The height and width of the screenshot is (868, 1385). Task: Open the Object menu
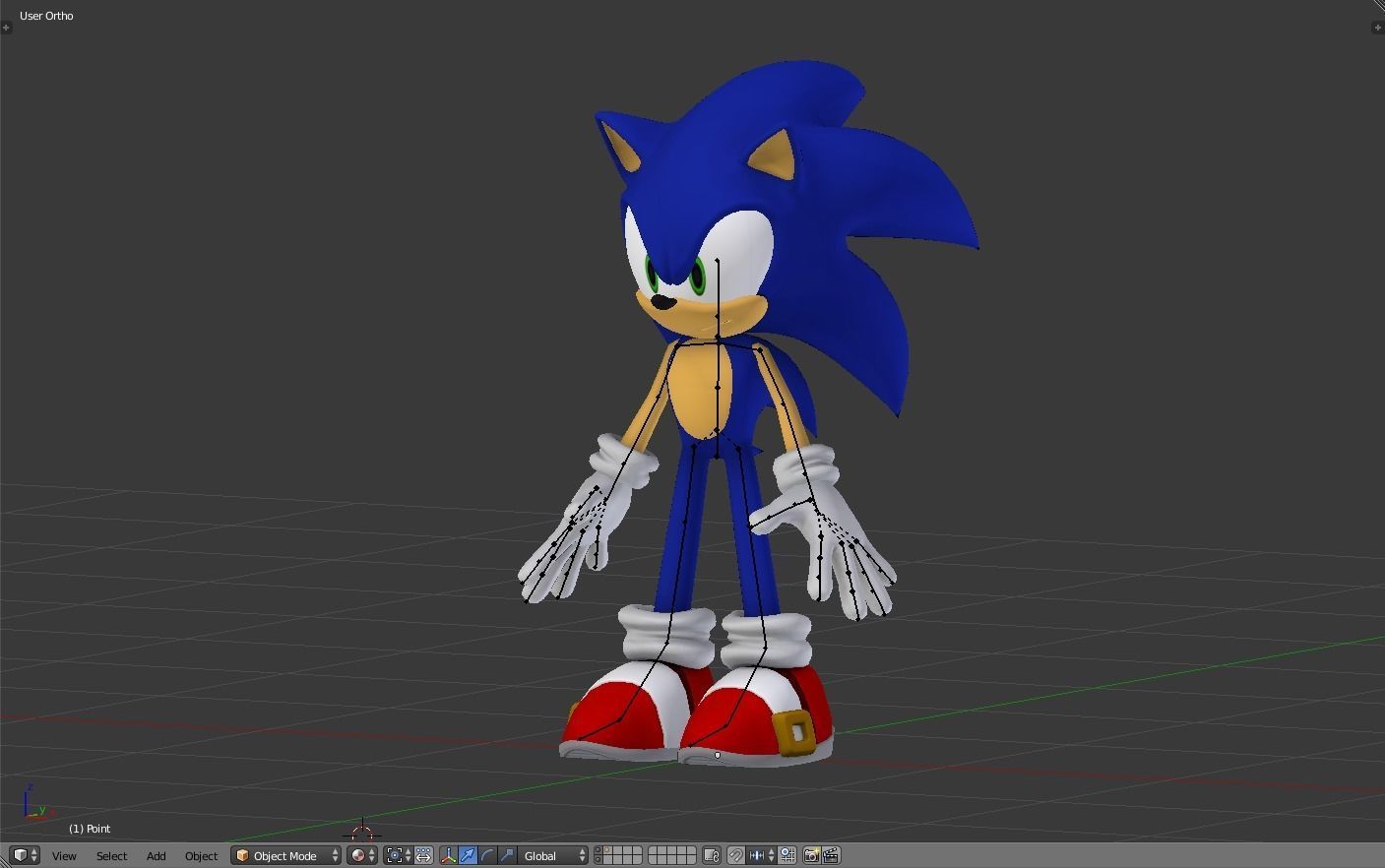click(201, 856)
